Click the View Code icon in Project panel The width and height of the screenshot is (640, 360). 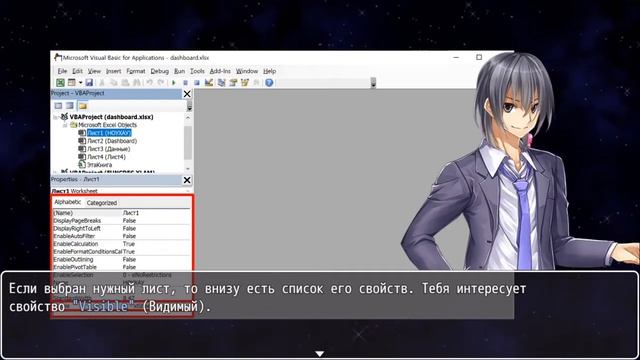pos(58,106)
